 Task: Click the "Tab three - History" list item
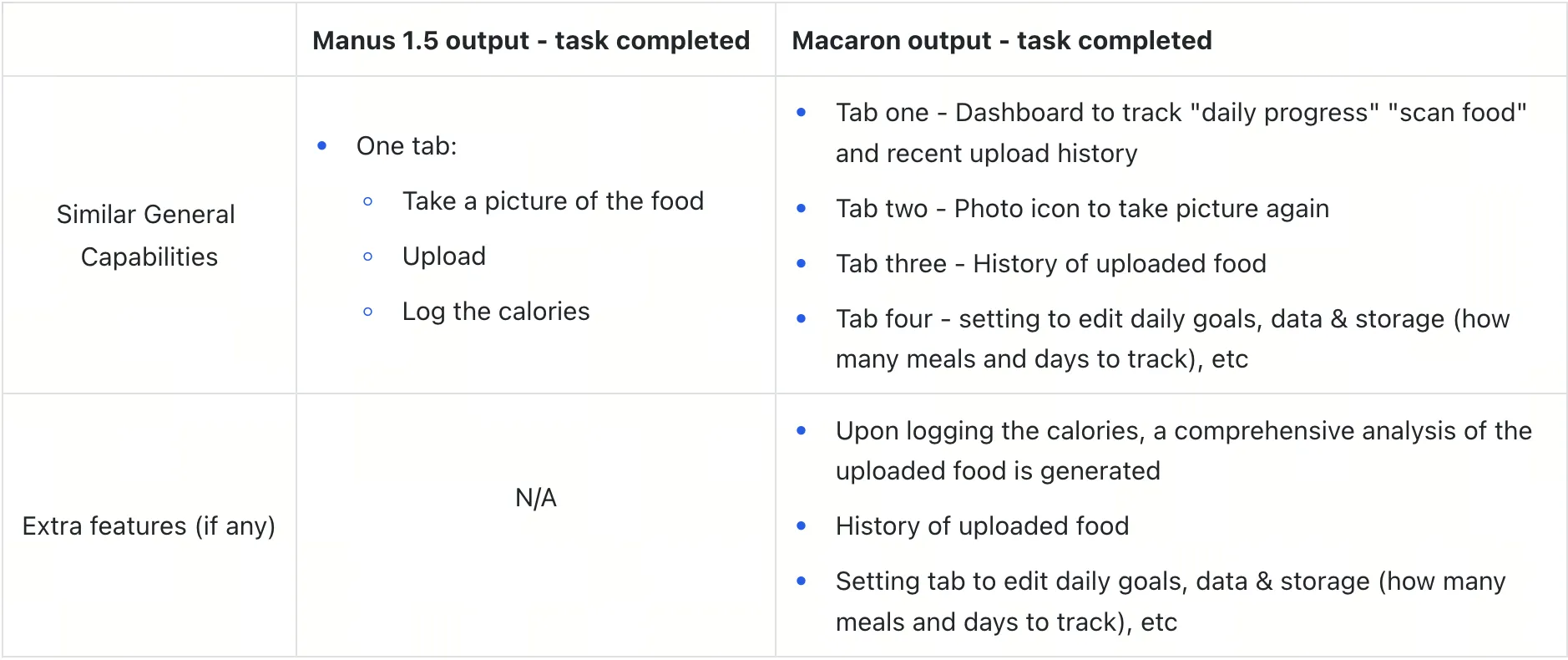1050,264
